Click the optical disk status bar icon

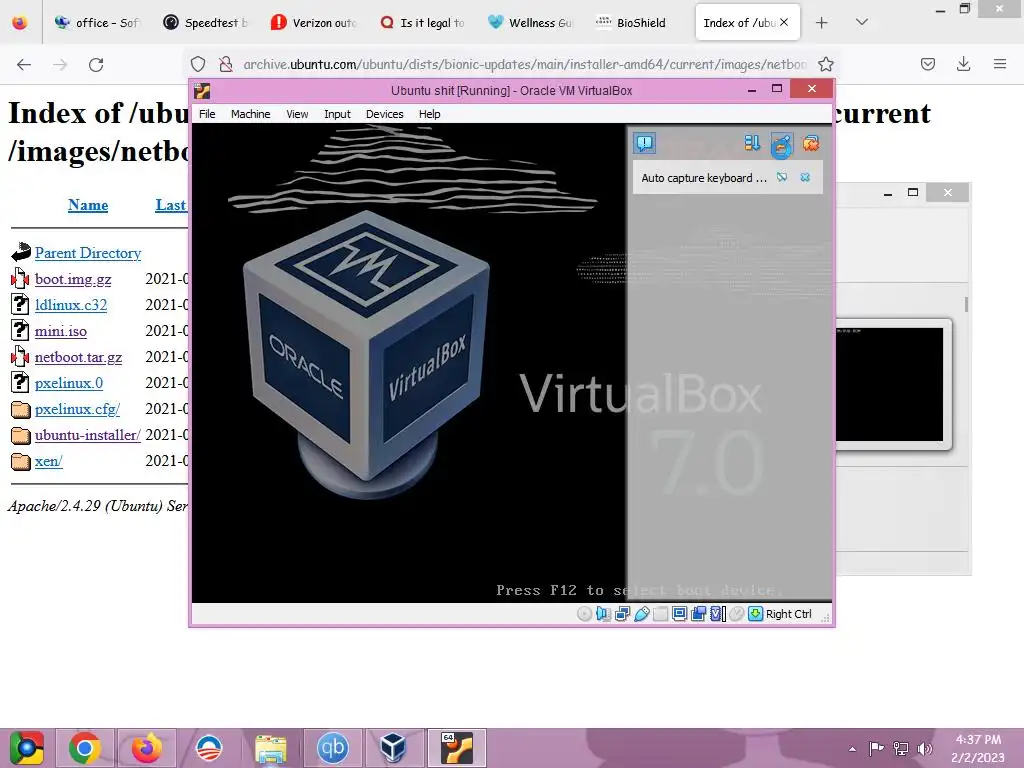tap(584, 614)
